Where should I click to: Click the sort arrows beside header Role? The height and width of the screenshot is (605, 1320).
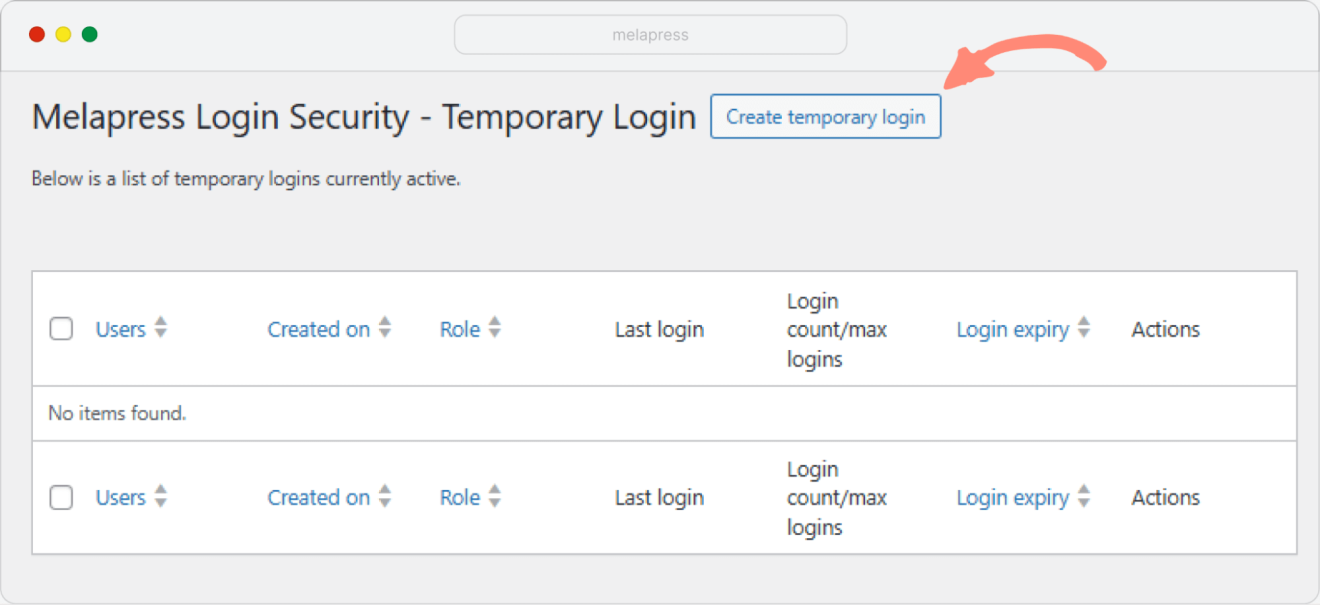494,328
